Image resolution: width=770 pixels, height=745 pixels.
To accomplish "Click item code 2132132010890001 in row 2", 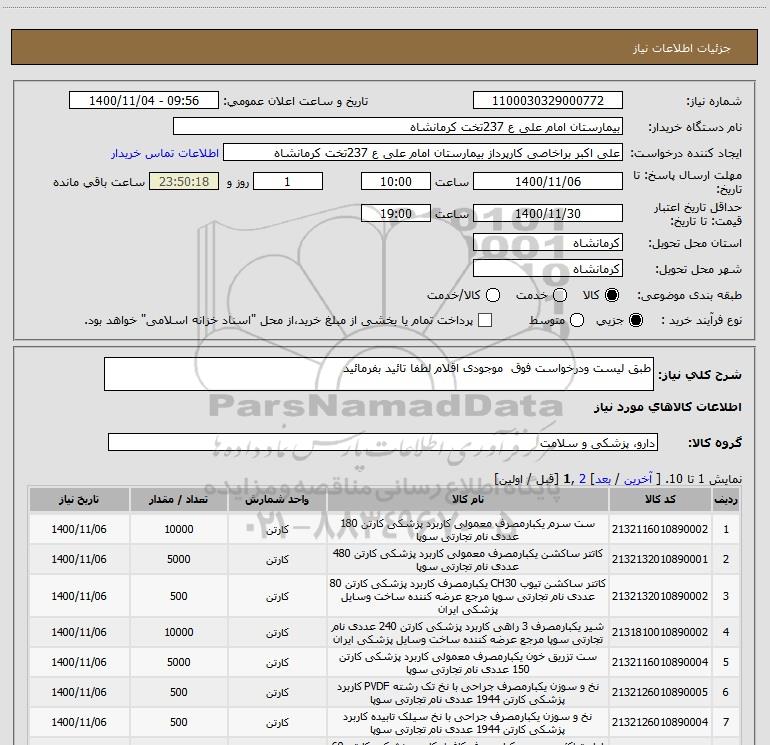I will click(x=660, y=559).
